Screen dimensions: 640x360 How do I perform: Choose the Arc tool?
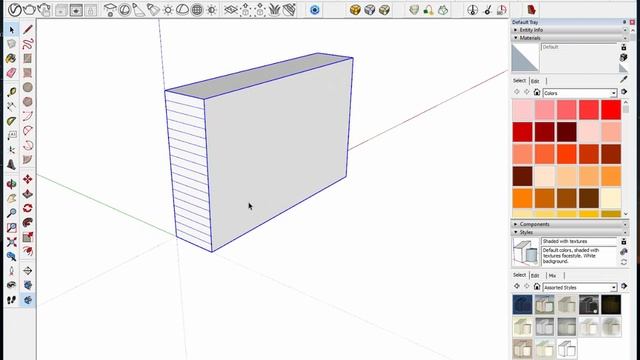click(x=28, y=116)
